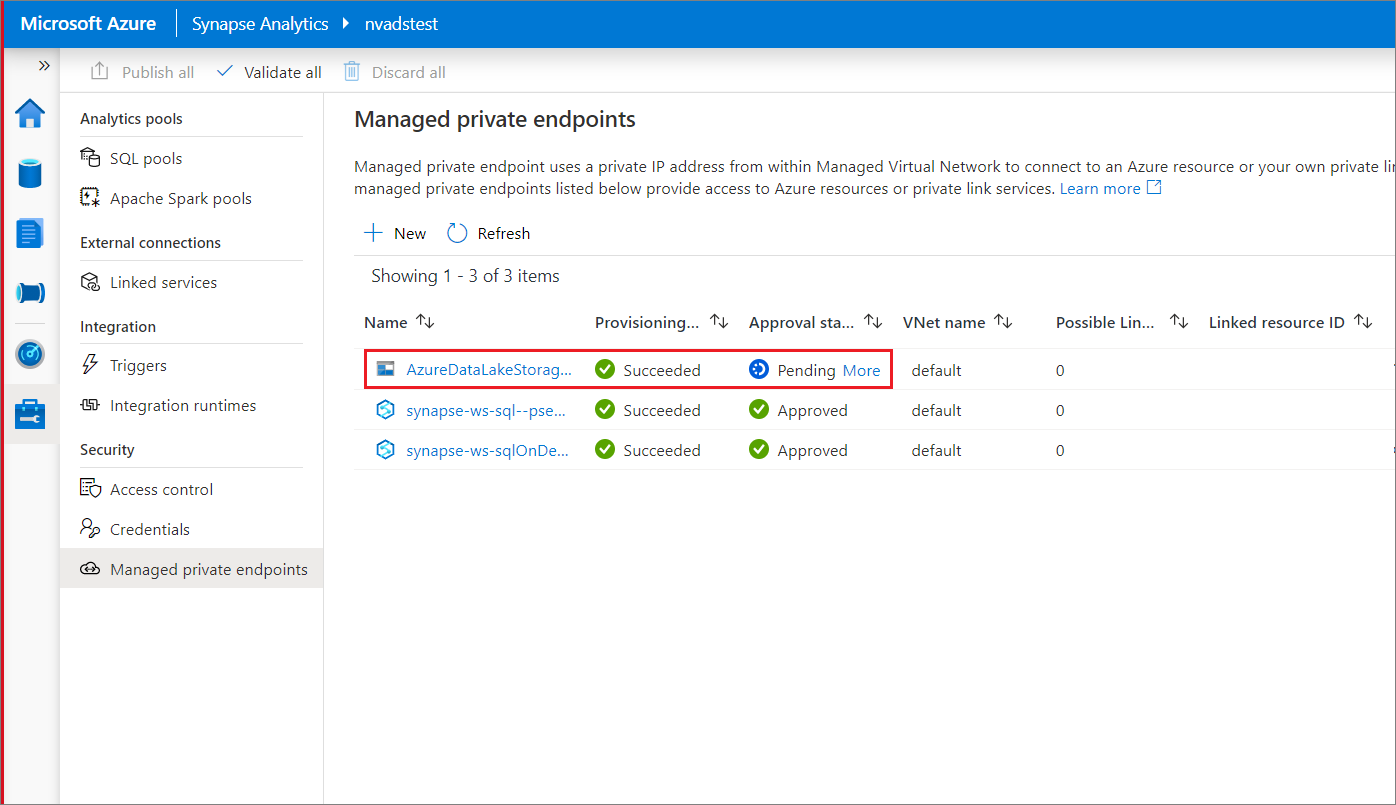Open the Manage hub
This screenshot has height=805, width=1396.
point(30,412)
